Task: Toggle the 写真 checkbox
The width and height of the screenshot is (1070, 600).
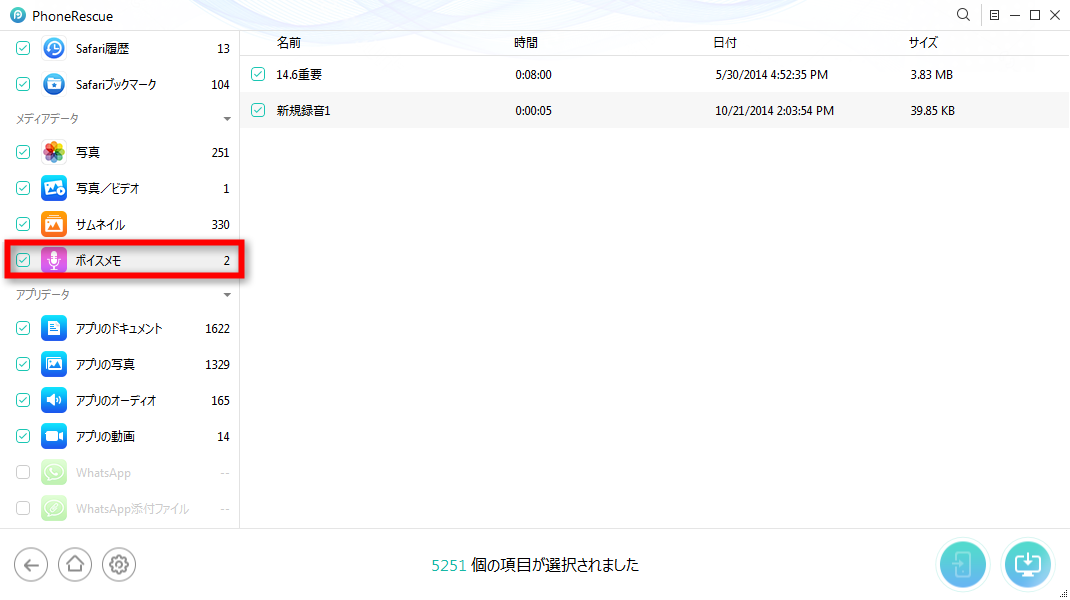Action: [x=23, y=152]
